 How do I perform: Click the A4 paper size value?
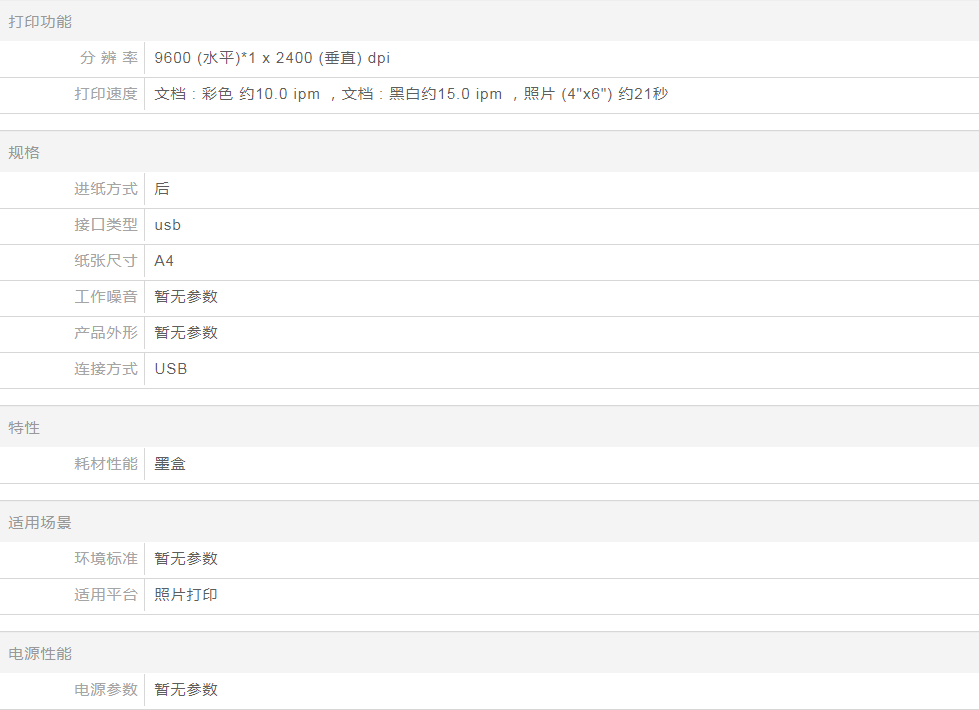click(164, 261)
